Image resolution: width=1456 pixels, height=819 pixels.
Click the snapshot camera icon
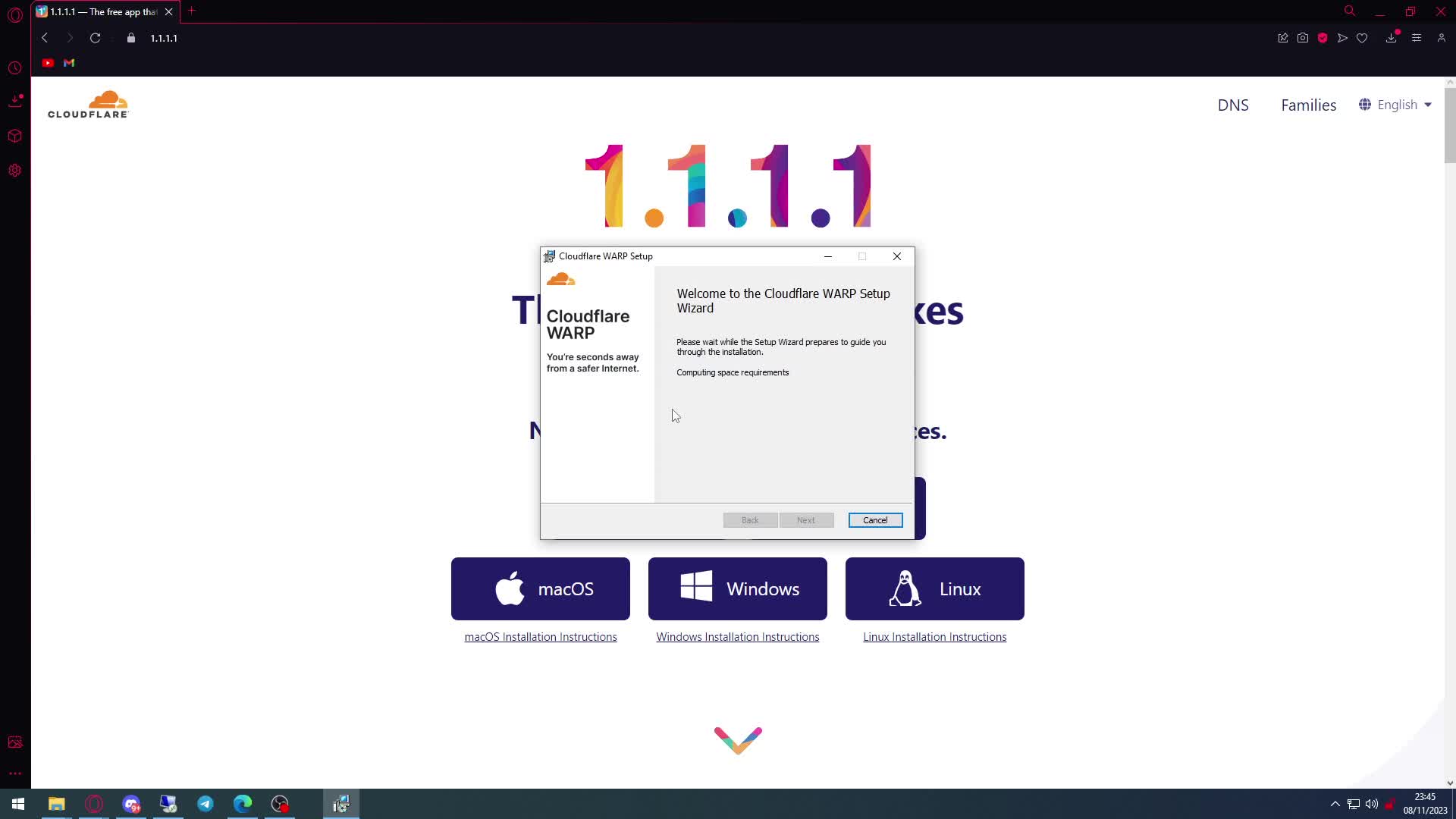tap(1303, 38)
